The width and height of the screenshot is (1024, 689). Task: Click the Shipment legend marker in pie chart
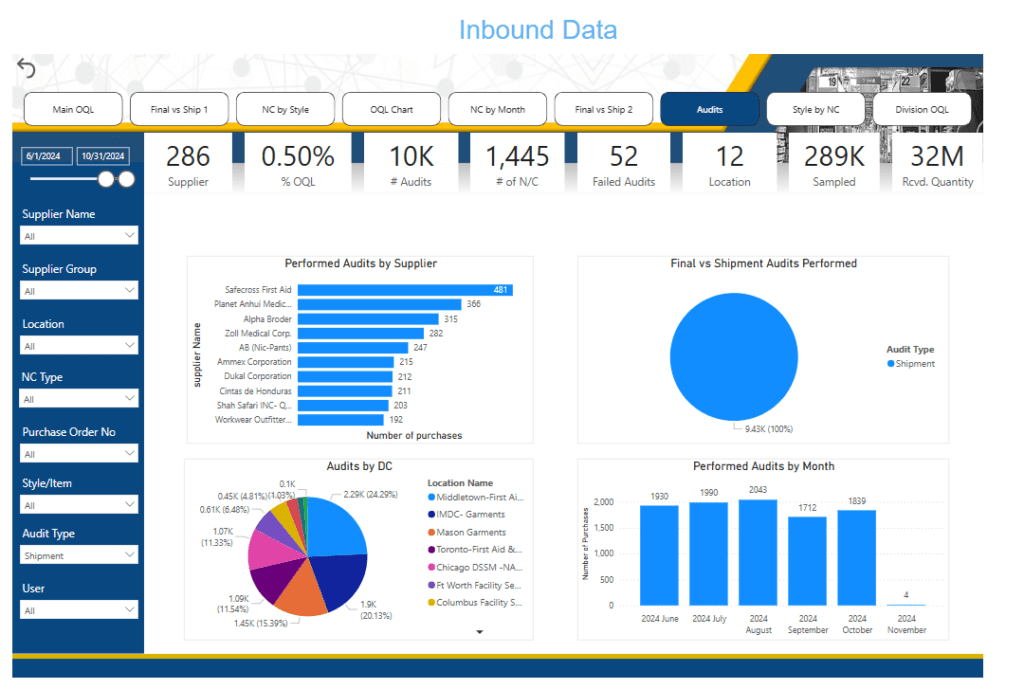[891, 364]
